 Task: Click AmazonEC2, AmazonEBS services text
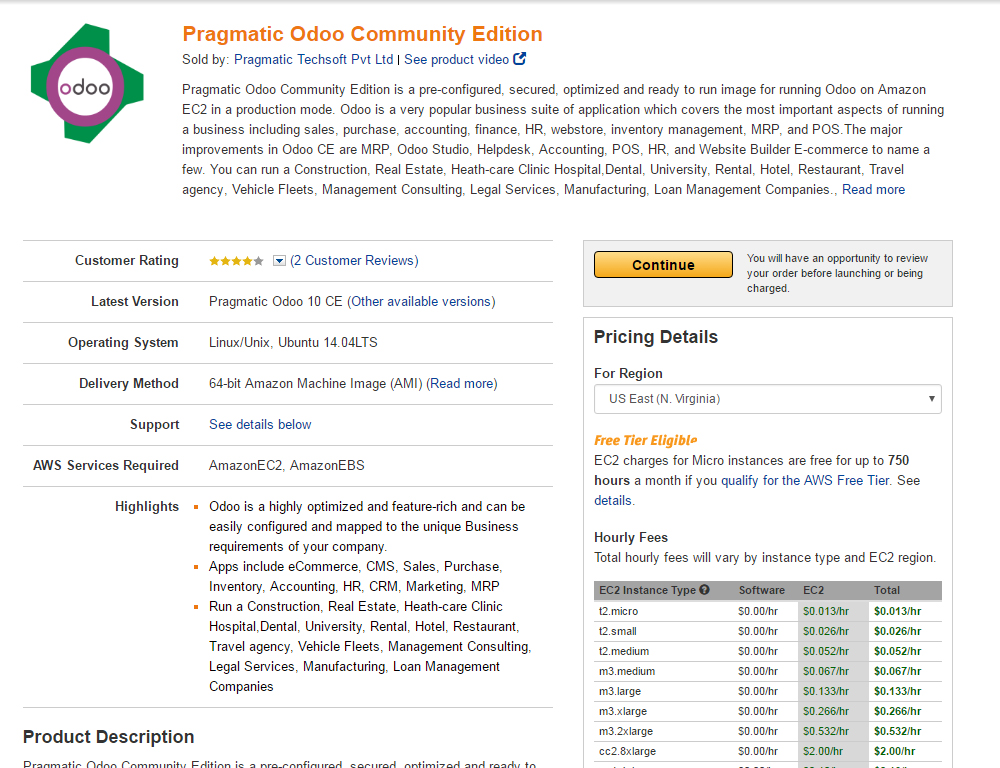pyautogui.click(x=287, y=466)
